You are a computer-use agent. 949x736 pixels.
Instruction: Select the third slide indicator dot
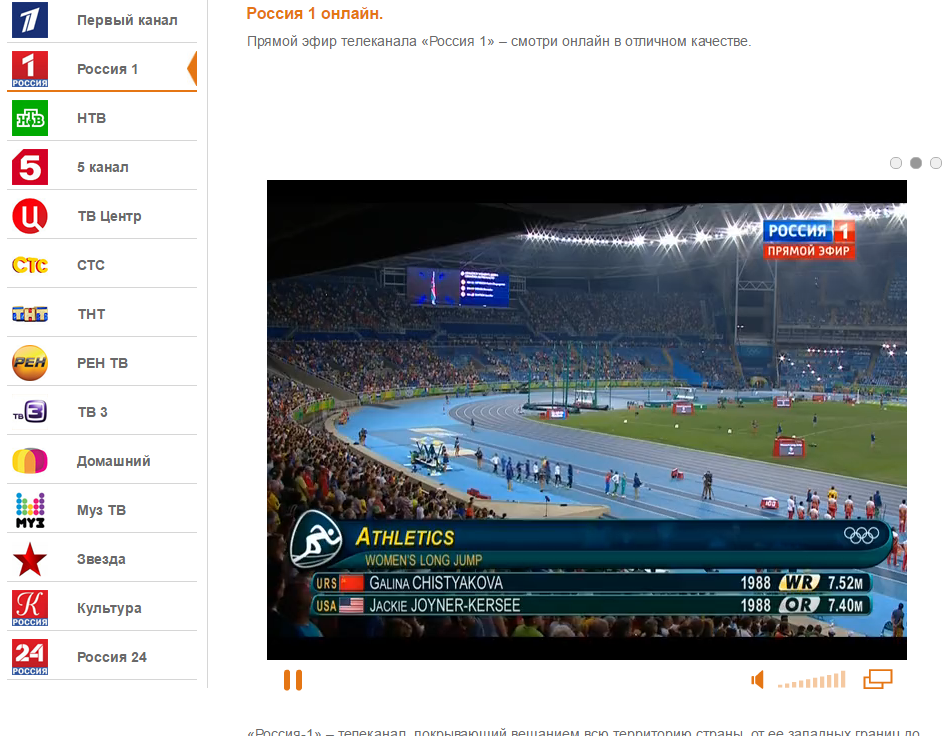point(936,163)
